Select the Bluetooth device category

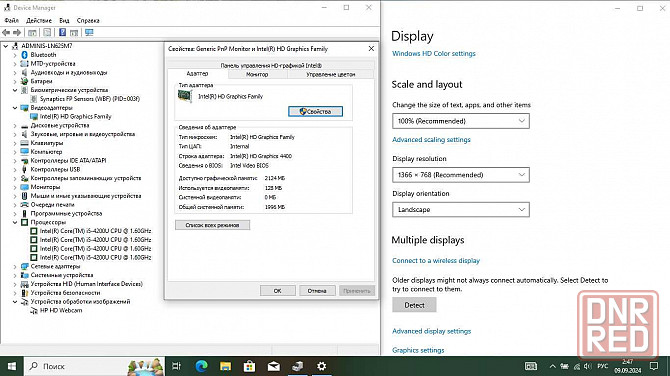coord(43,55)
